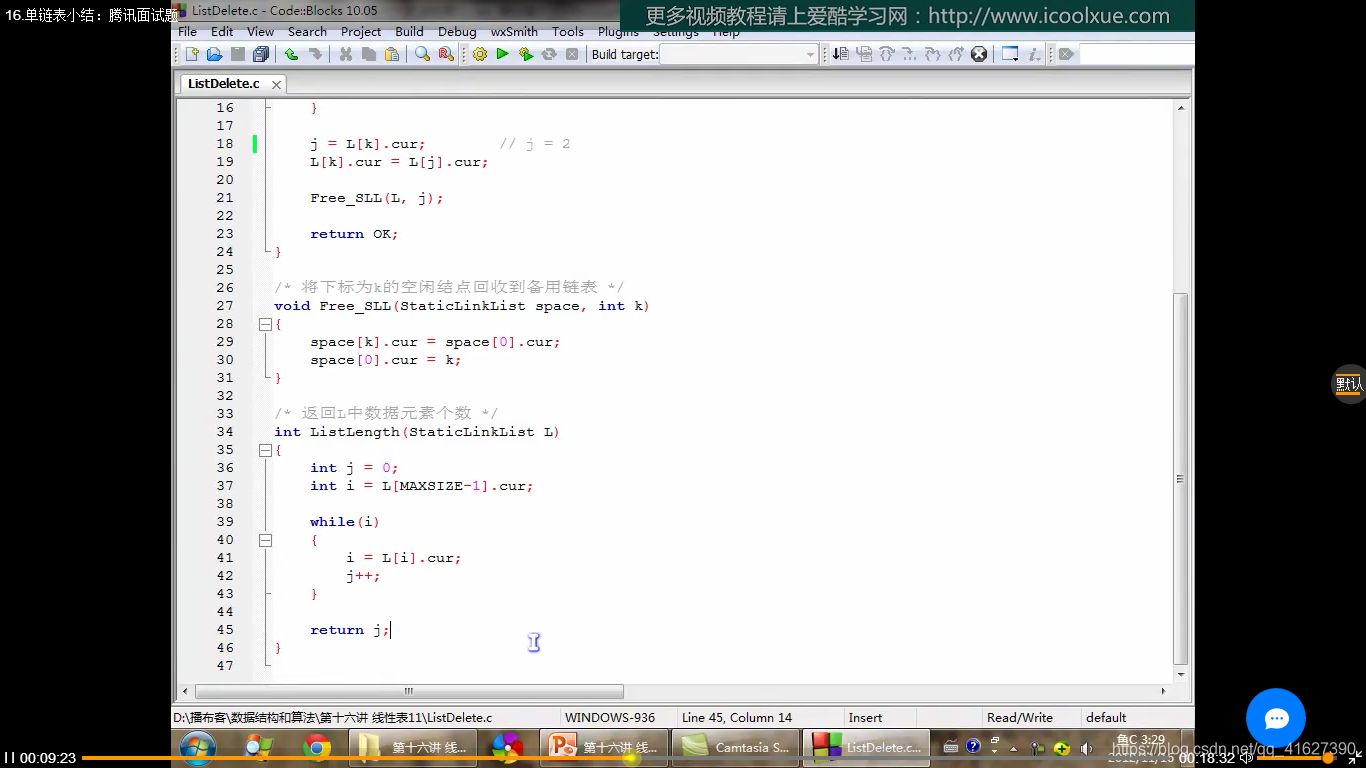Click the Redo arrow icon
The image size is (1366, 768).
coord(314,54)
